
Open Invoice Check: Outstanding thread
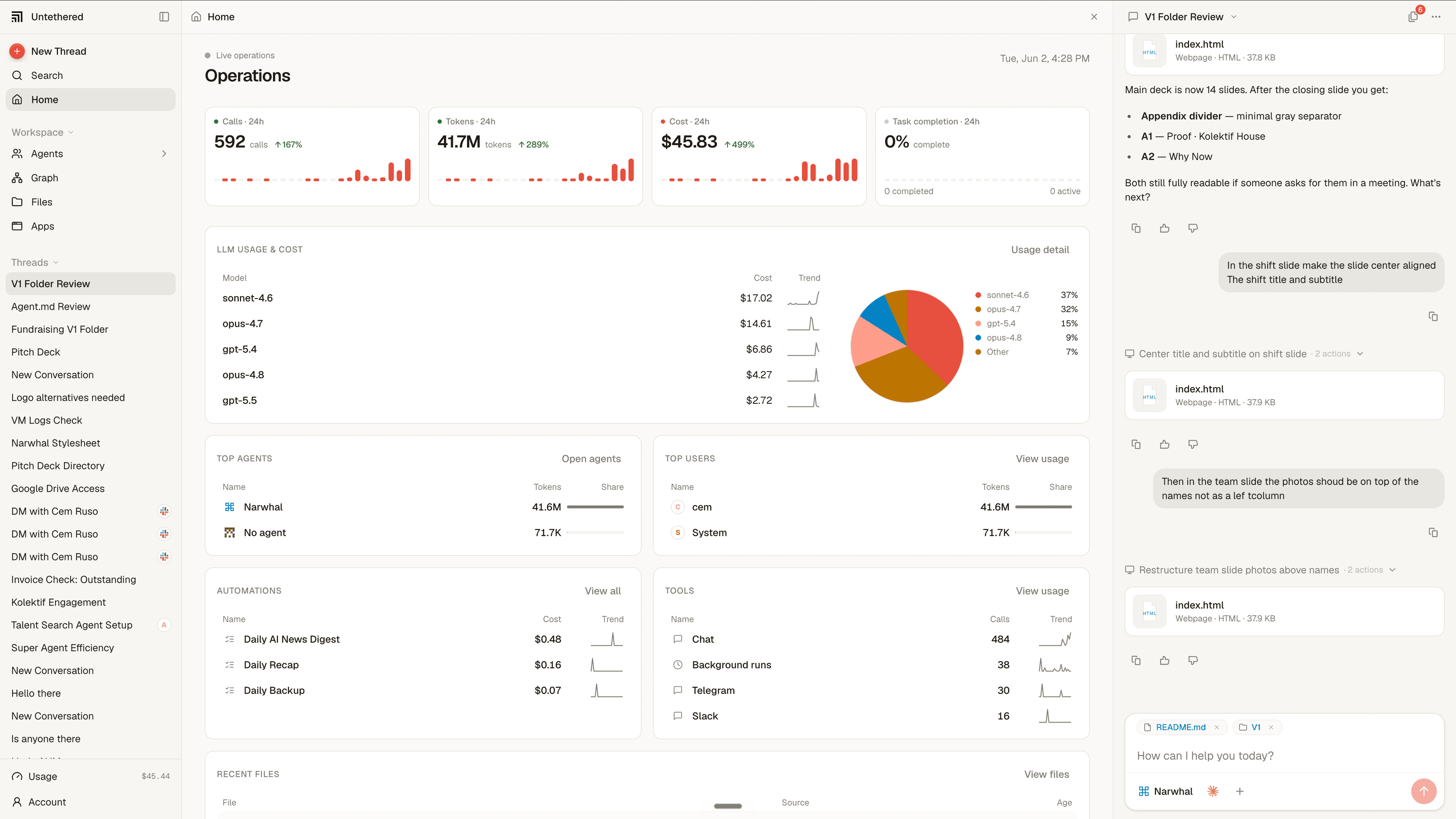[91, 579]
